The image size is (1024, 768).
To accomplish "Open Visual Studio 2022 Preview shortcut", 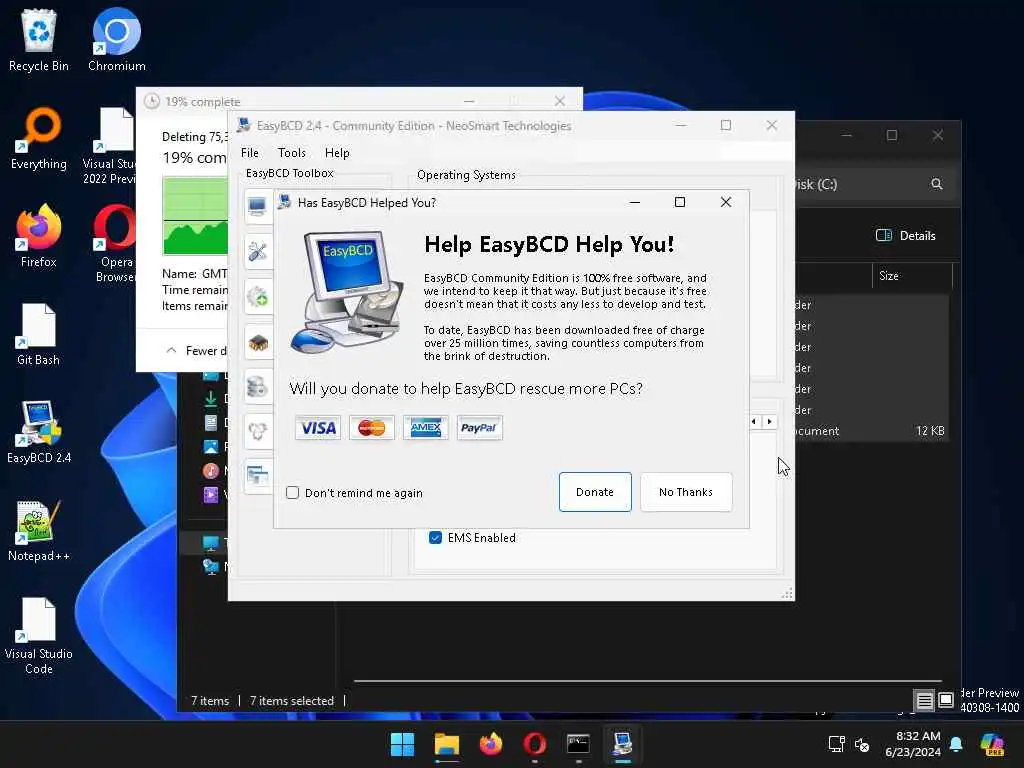I will point(110,146).
